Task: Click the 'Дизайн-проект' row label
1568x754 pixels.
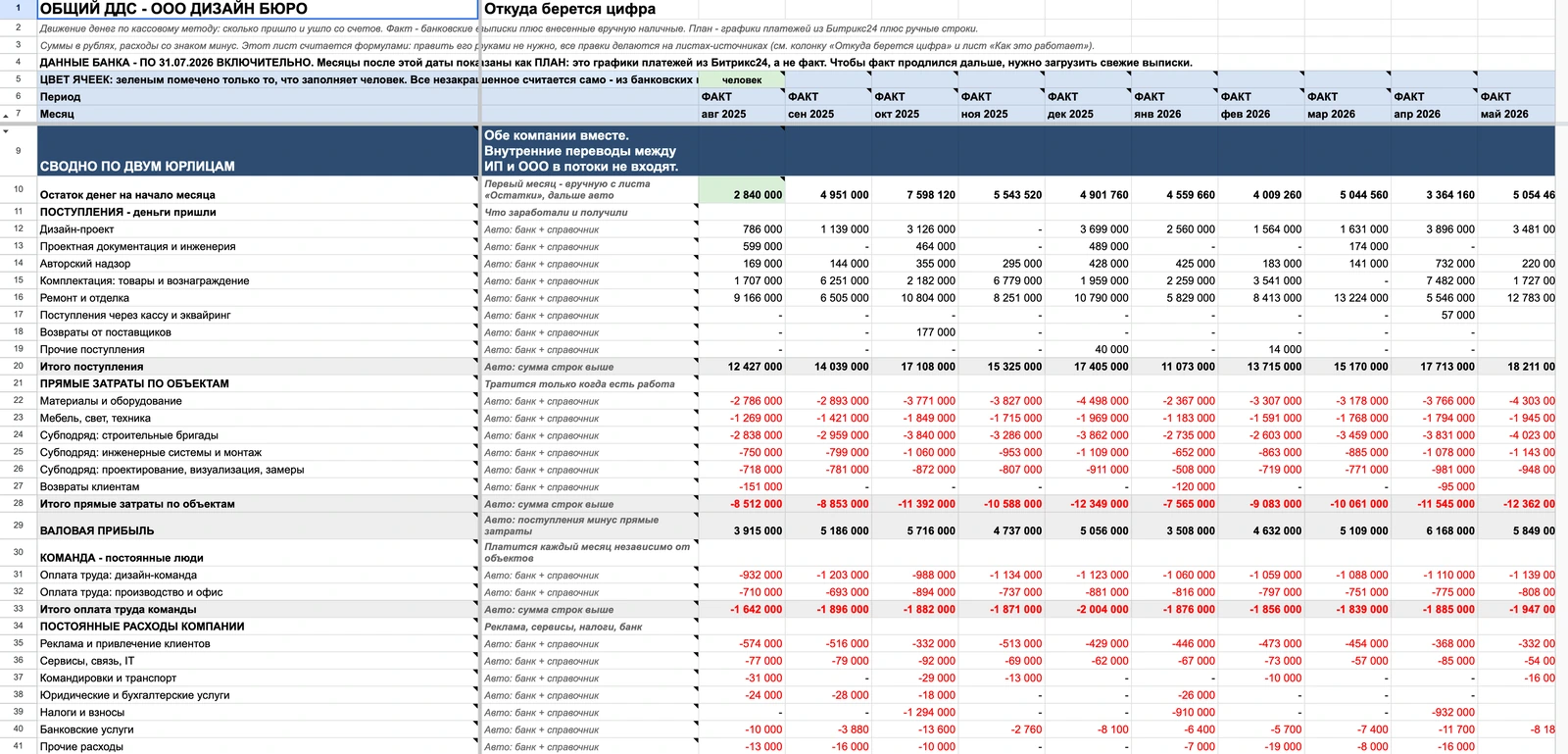Action: tap(259, 229)
